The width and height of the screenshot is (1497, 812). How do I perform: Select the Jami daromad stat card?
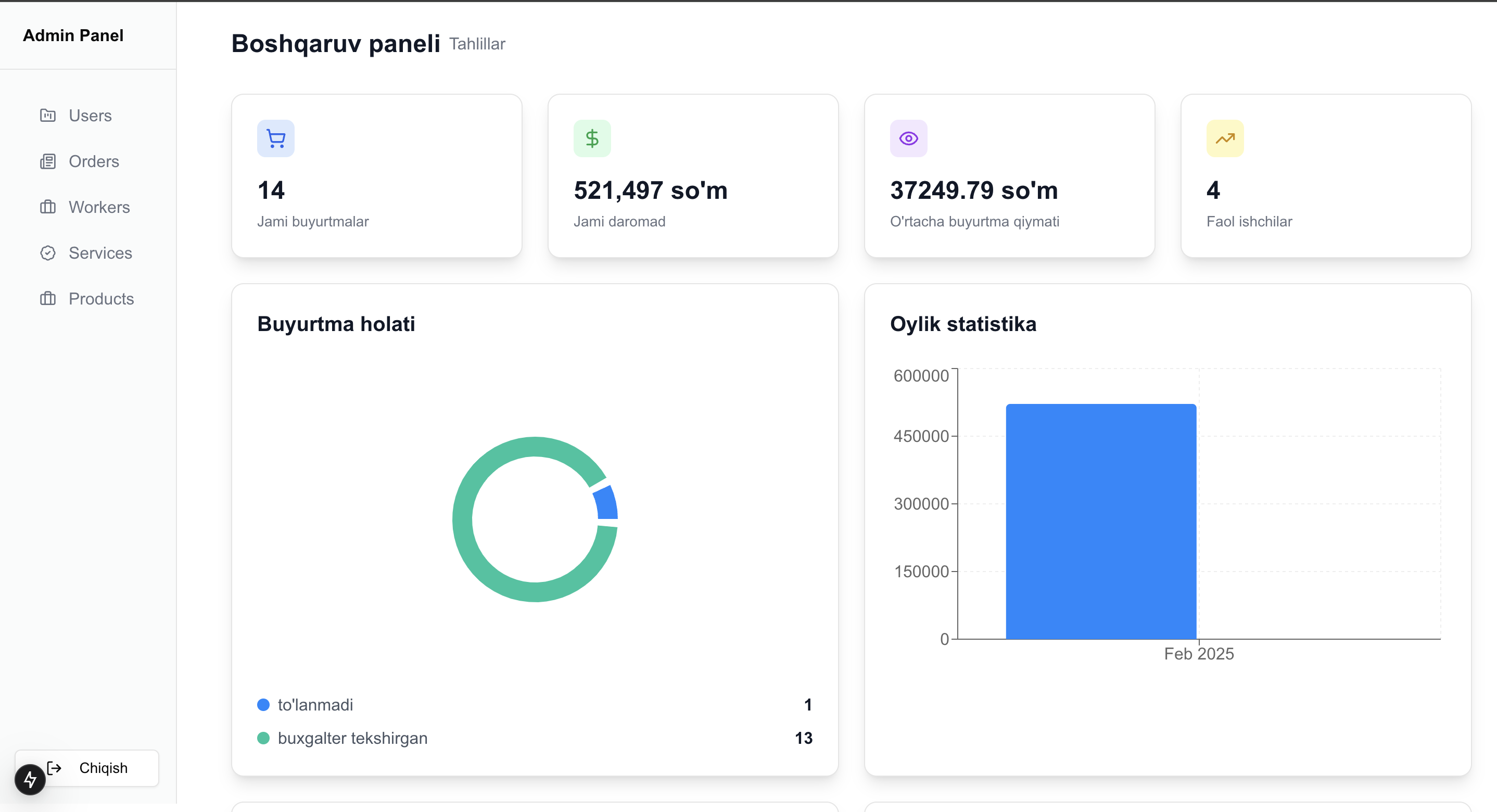tap(693, 175)
